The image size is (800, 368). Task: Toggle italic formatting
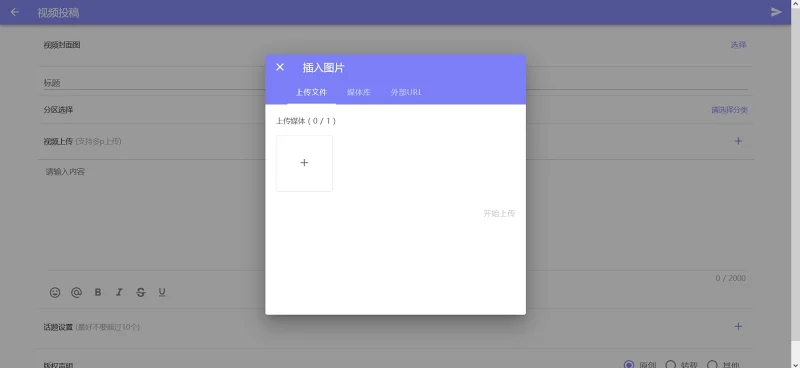119,292
